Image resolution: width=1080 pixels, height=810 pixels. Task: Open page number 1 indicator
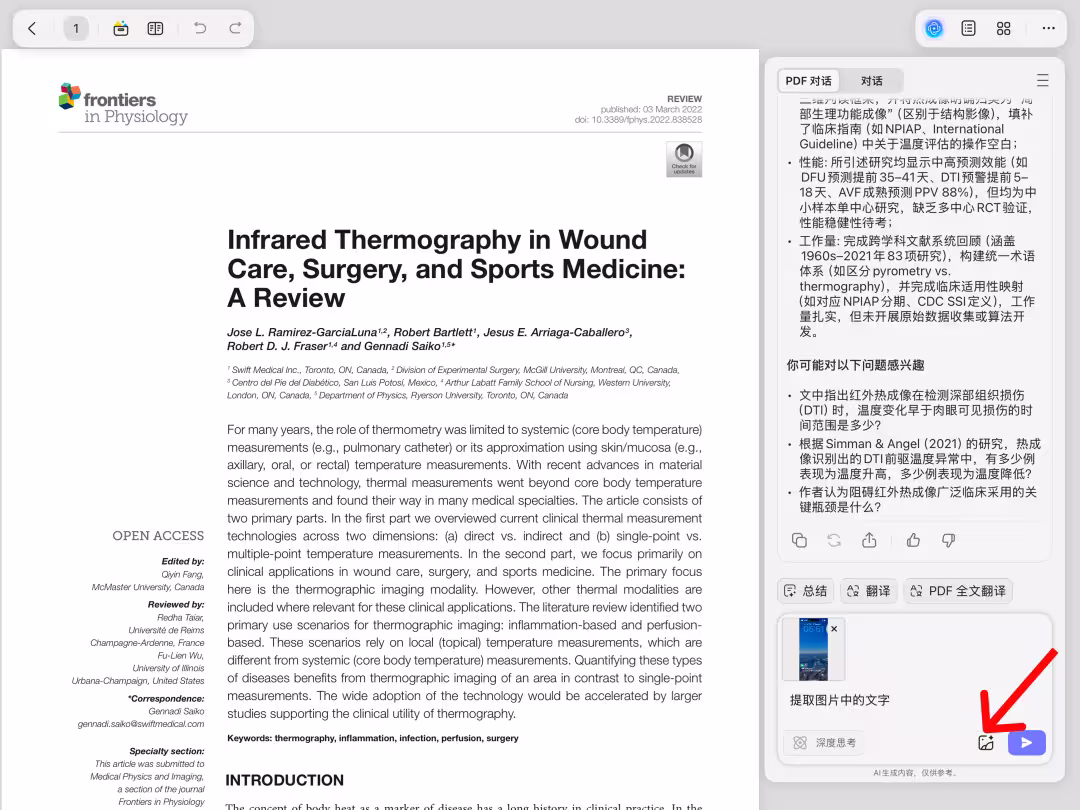point(76,28)
